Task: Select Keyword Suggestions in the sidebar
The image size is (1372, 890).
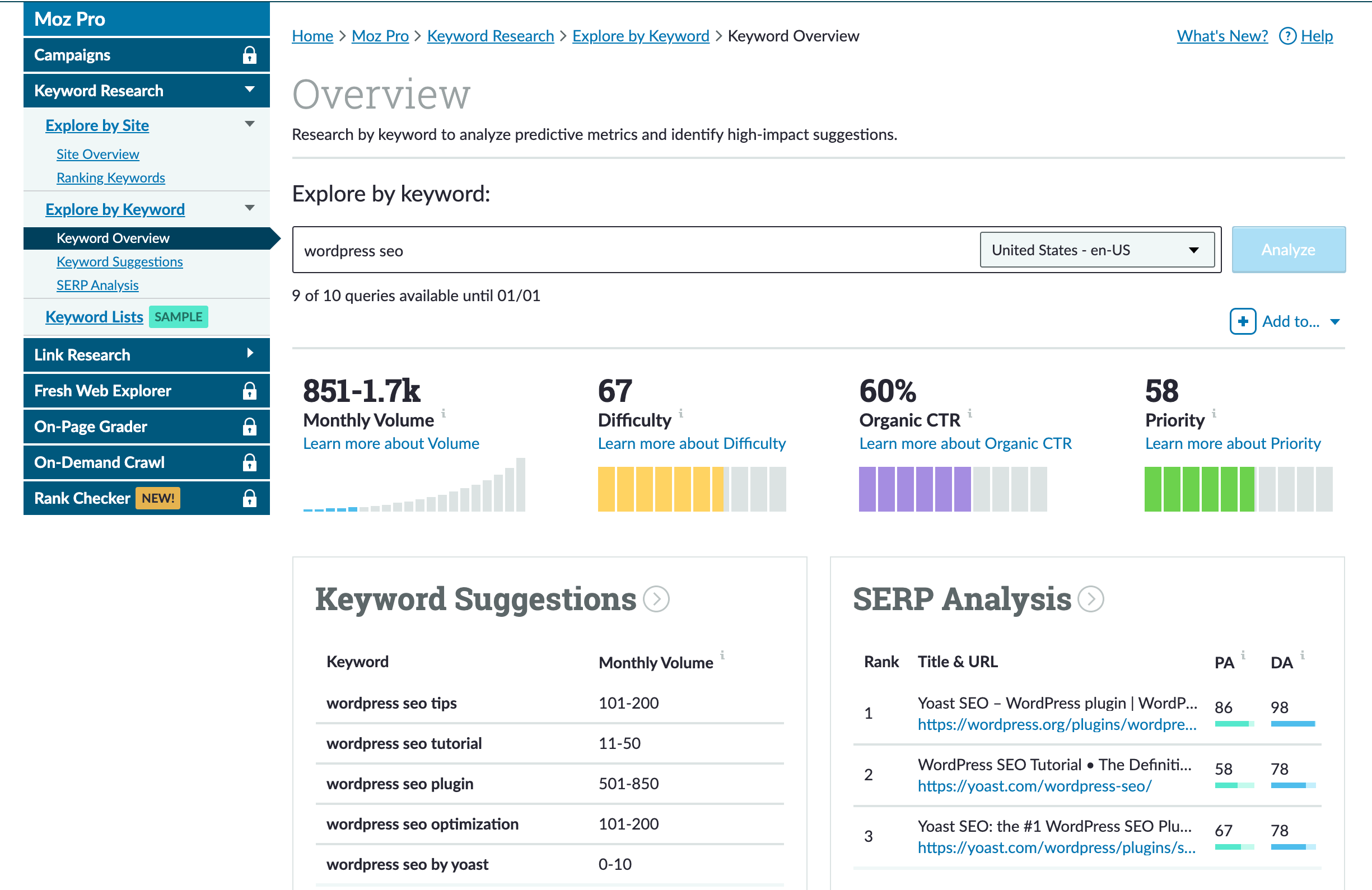Action: (119, 261)
